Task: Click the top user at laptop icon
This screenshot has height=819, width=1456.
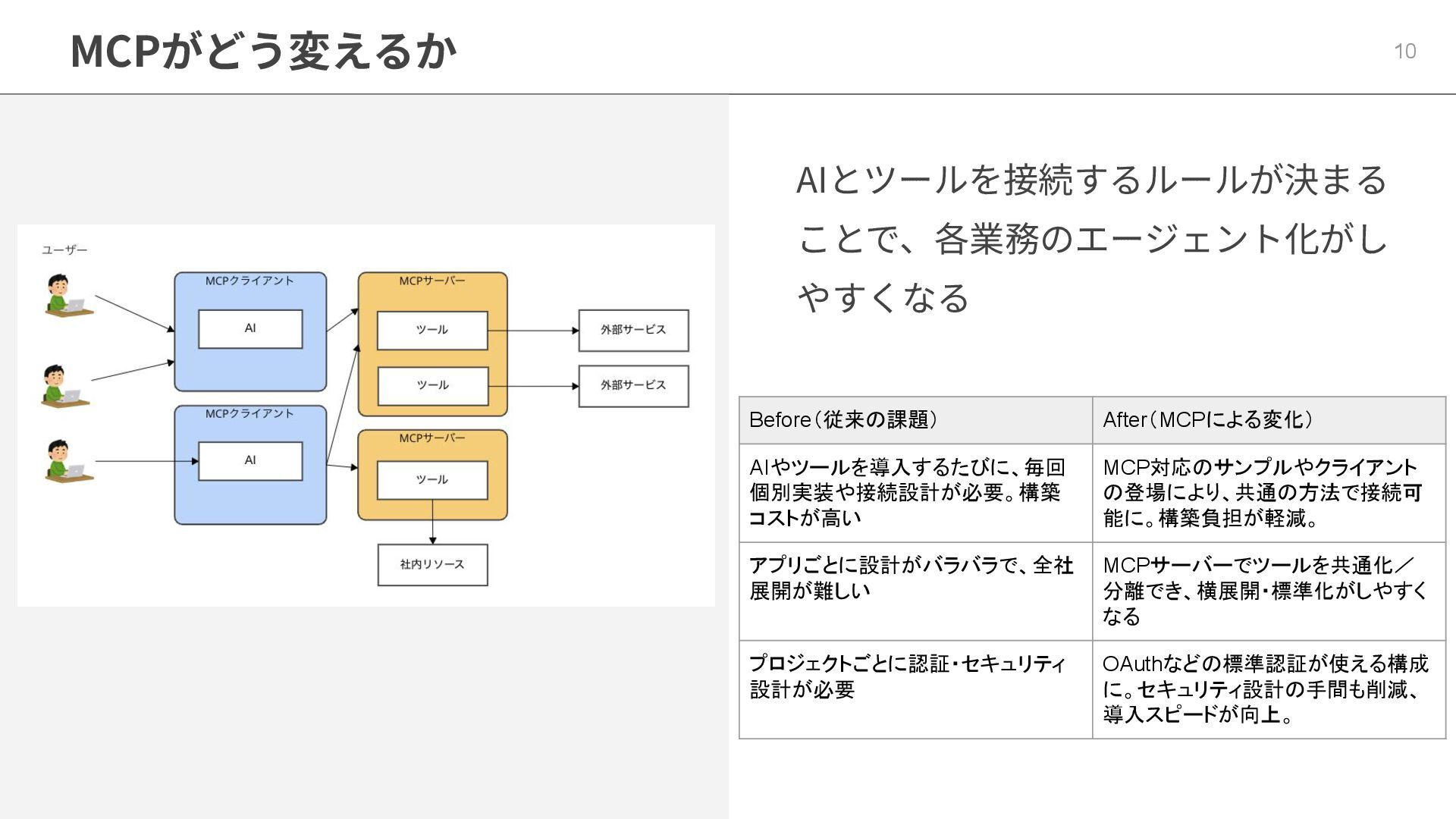Action: point(67,297)
